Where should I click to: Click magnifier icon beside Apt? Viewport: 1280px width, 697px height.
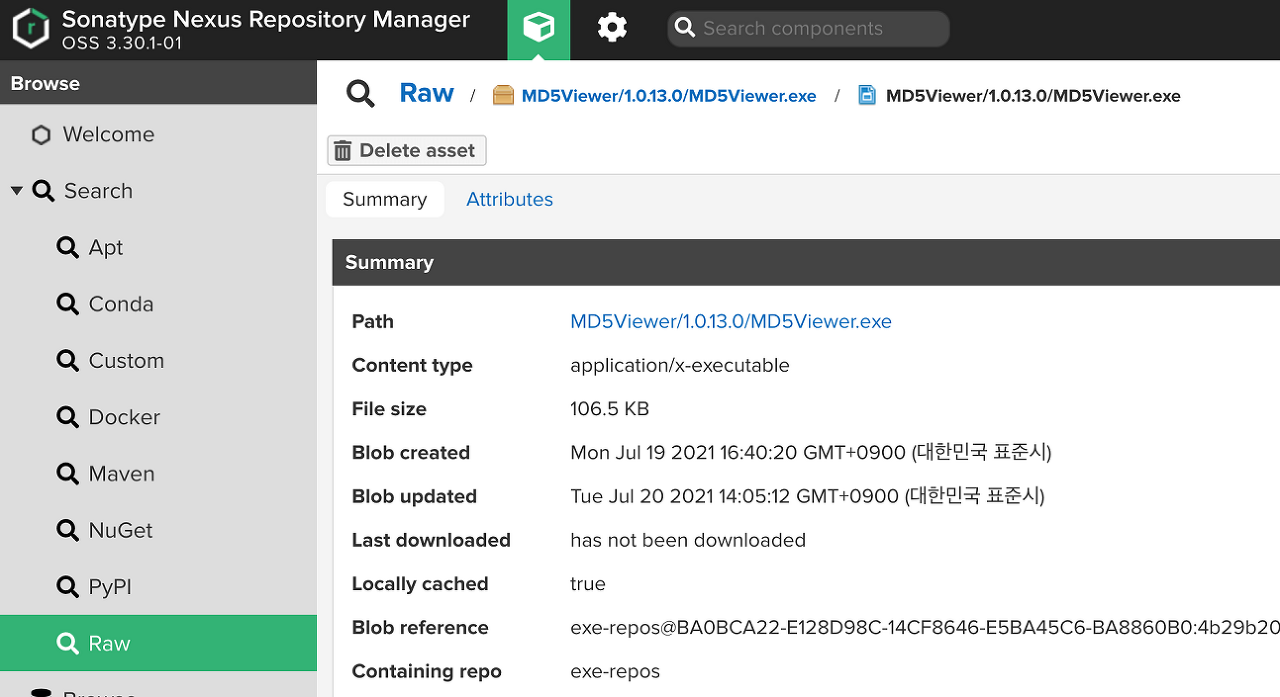click(x=67, y=247)
